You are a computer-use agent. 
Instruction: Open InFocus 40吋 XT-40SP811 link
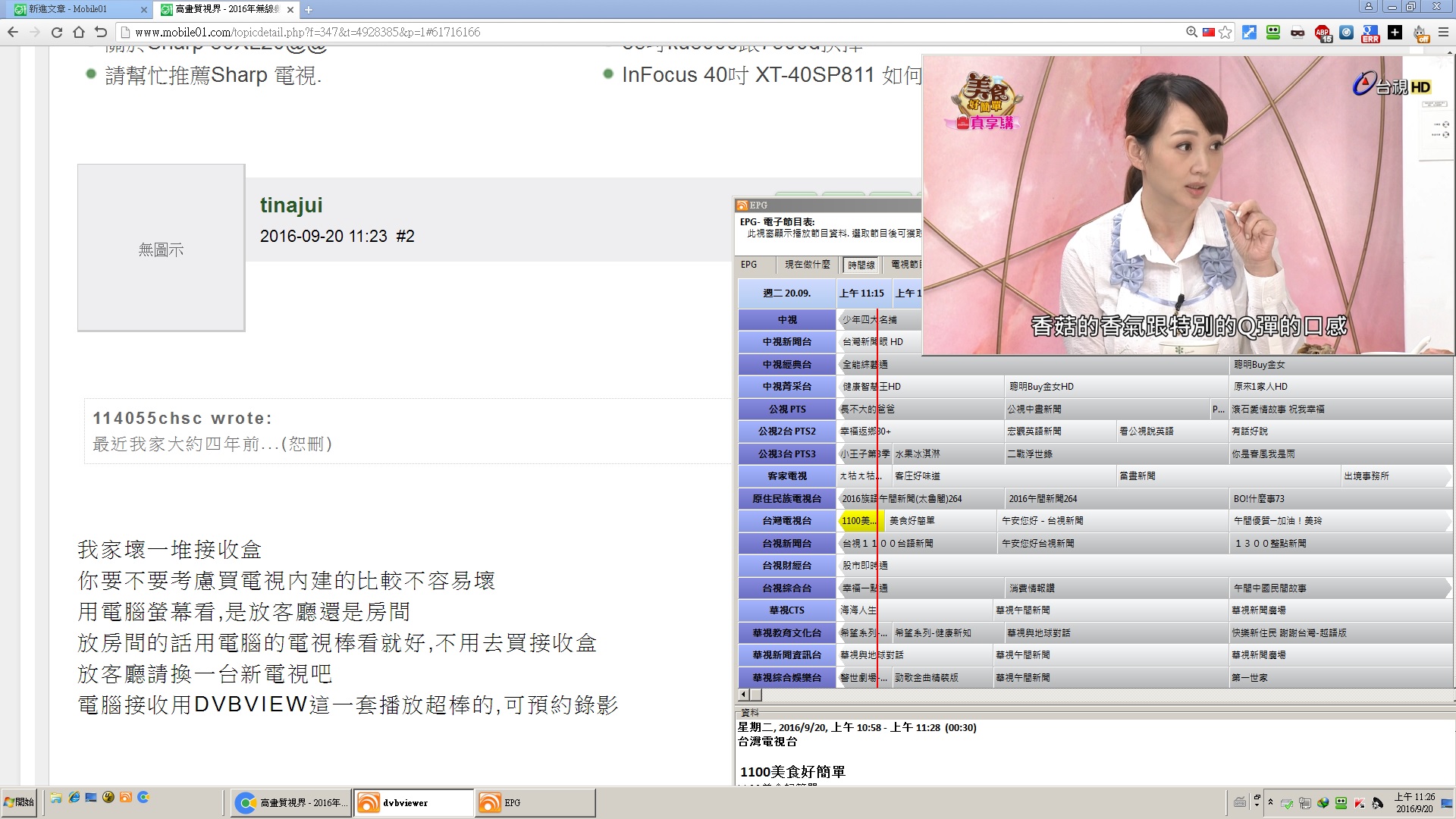pyautogui.click(x=771, y=75)
